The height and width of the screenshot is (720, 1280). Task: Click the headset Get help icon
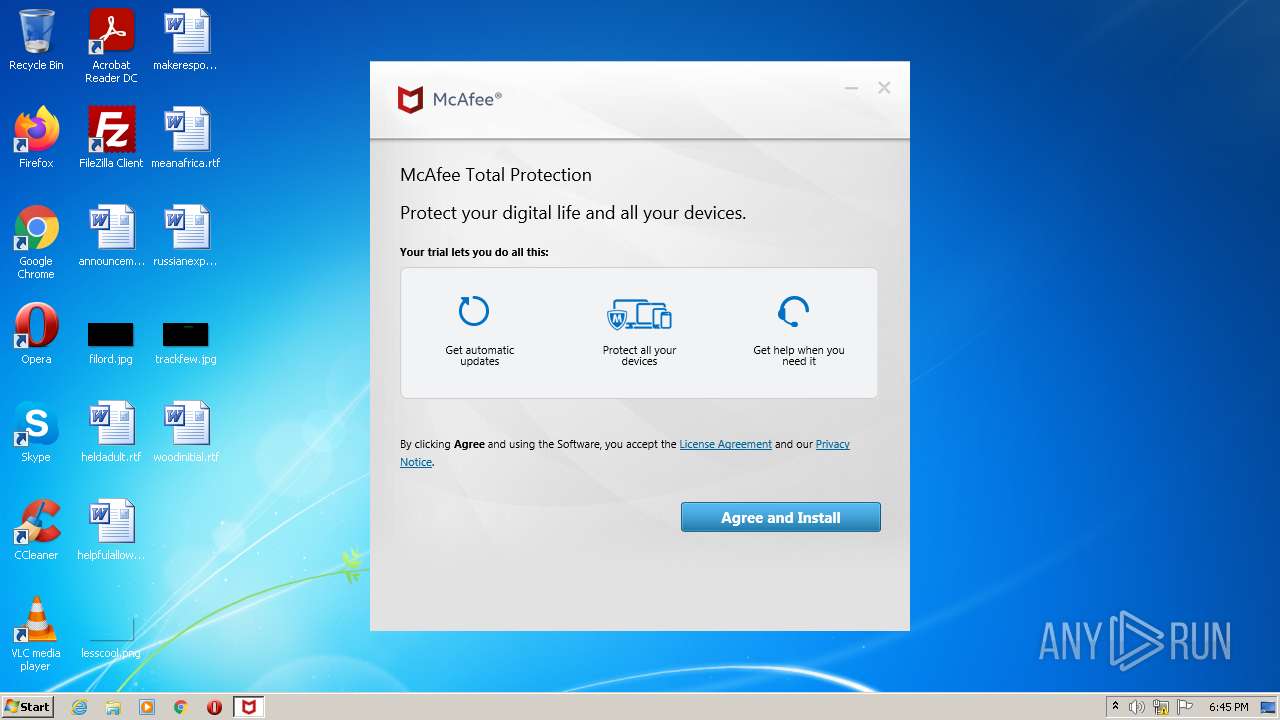793,311
